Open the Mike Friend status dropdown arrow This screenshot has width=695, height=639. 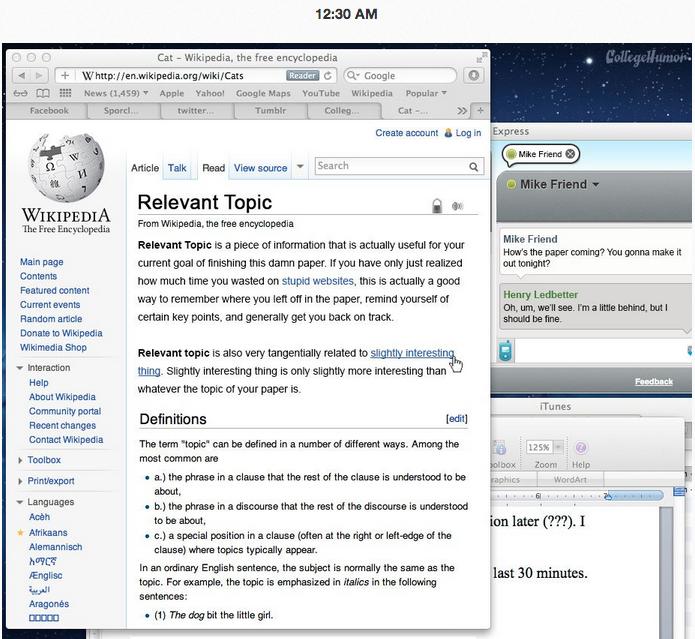pos(596,185)
